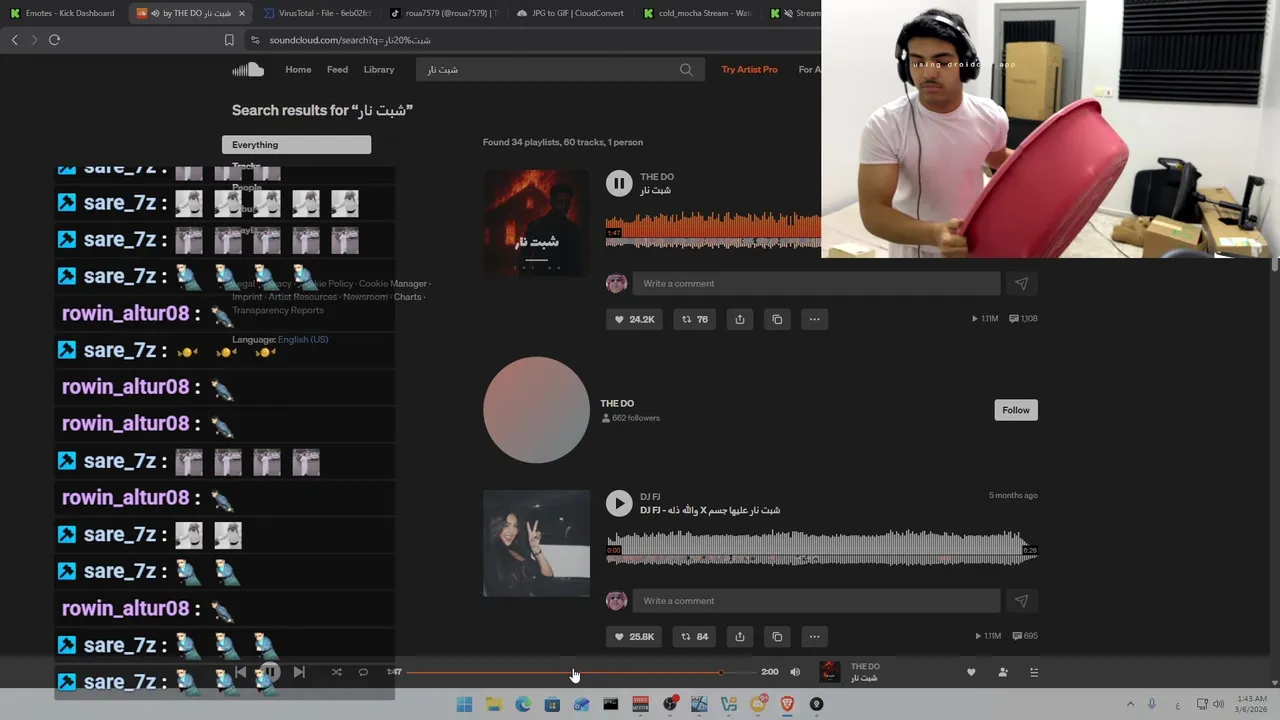The image size is (1280, 720).
Task: Write a comment on DJ FJ track
Action: coord(816,601)
